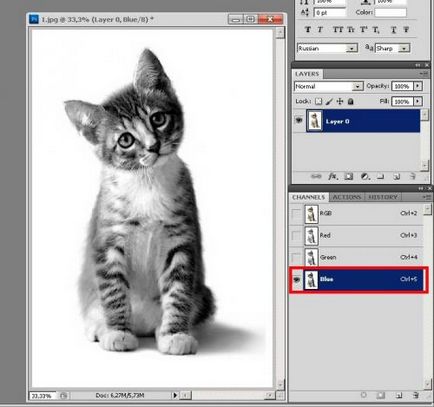Screen dimensions: 434x407
Task: Click status bar icon beside zoom field
Action: (x=64, y=396)
